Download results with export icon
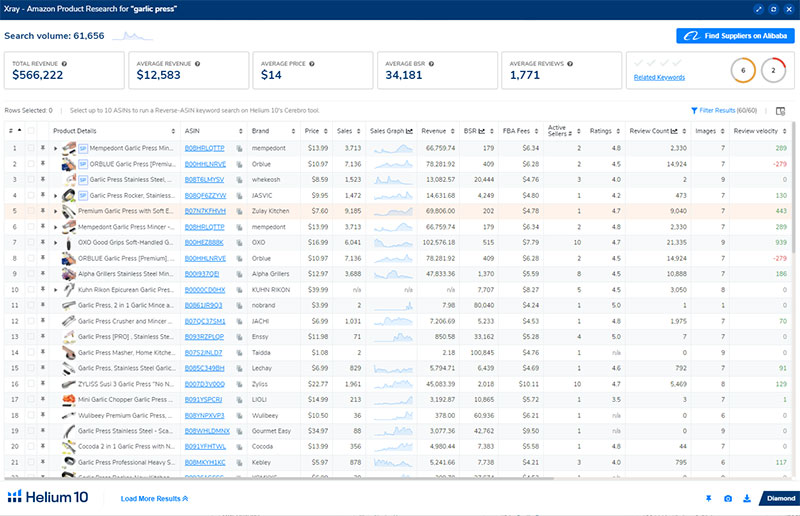Image resolution: width=800 pixels, height=516 pixels. 747,499
